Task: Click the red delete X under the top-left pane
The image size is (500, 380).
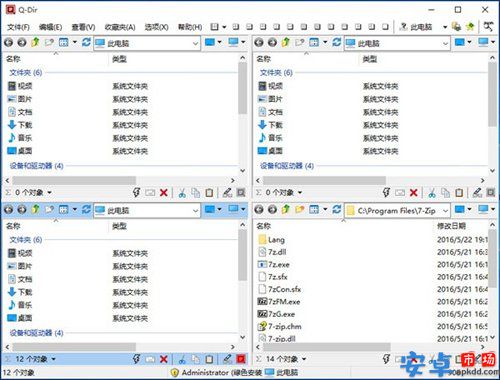Action: pyautogui.click(x=164, y=192)
